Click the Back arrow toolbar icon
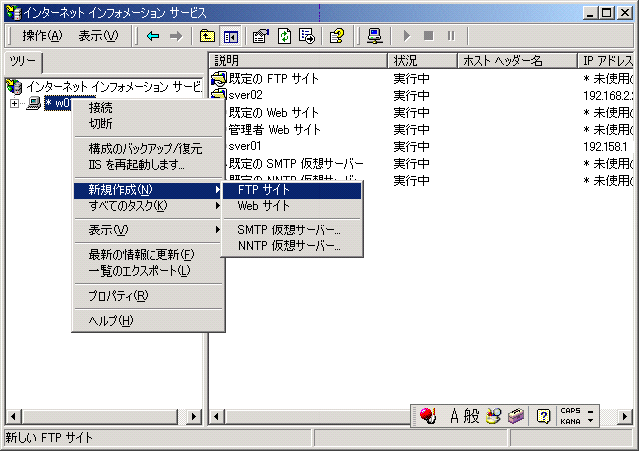This screenshot has height=451, width=639. tap(153, 36)
